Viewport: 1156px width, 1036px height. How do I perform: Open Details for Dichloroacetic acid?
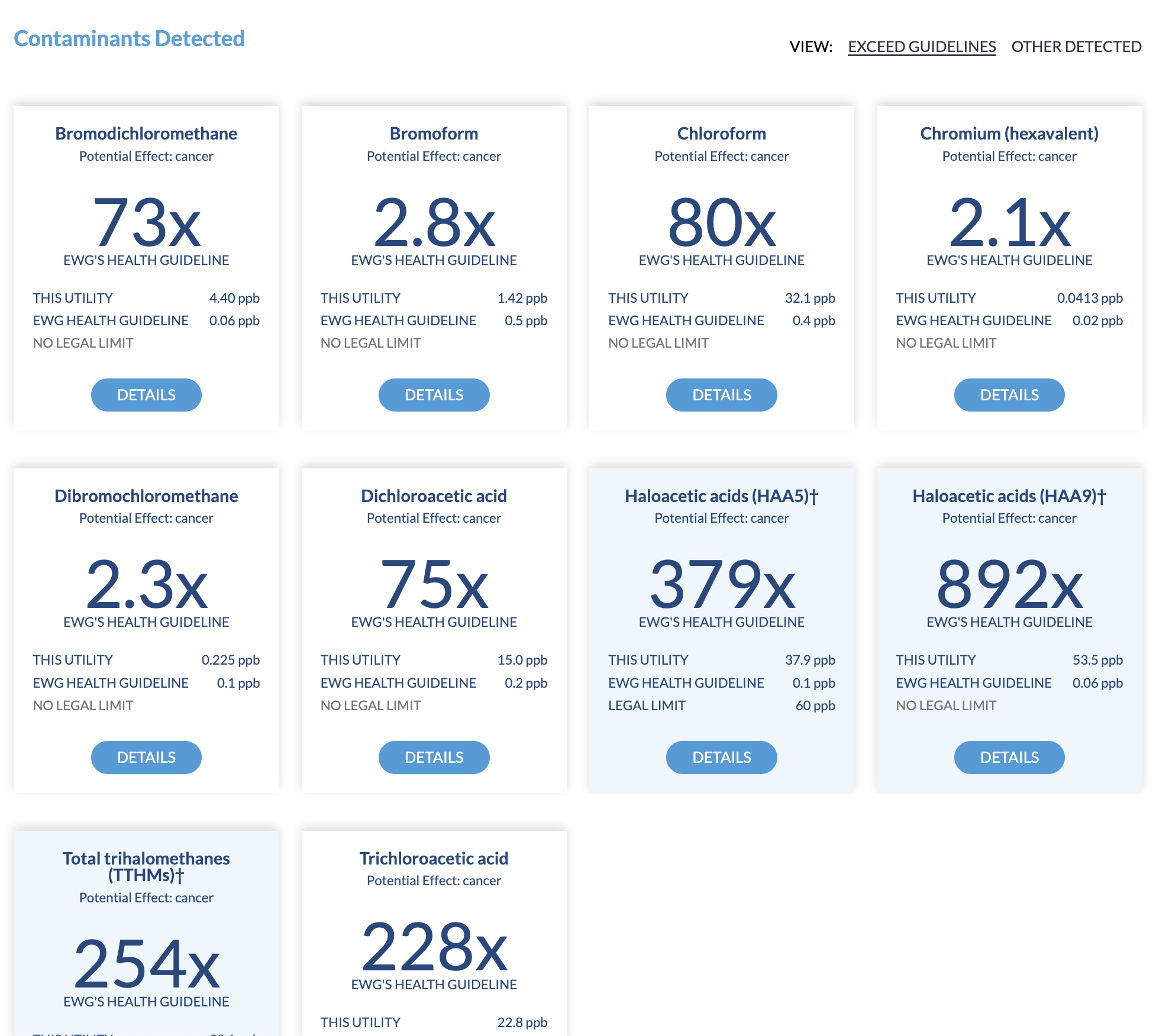pyautogui.click(x=434, y=757)
